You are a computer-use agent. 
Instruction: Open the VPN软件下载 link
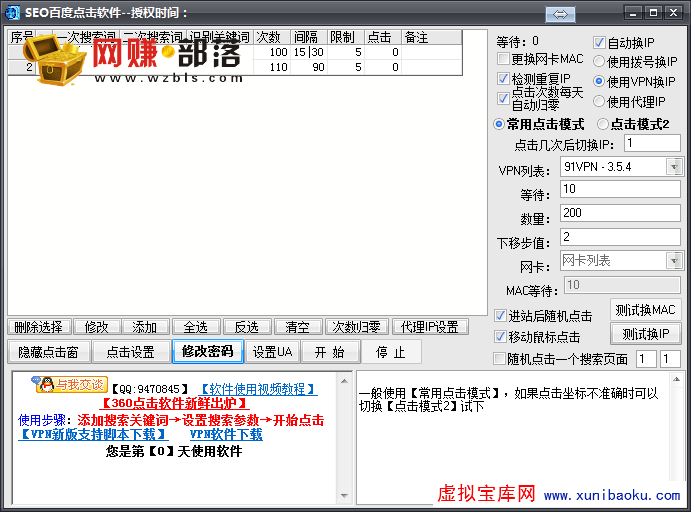click(226, 435)
